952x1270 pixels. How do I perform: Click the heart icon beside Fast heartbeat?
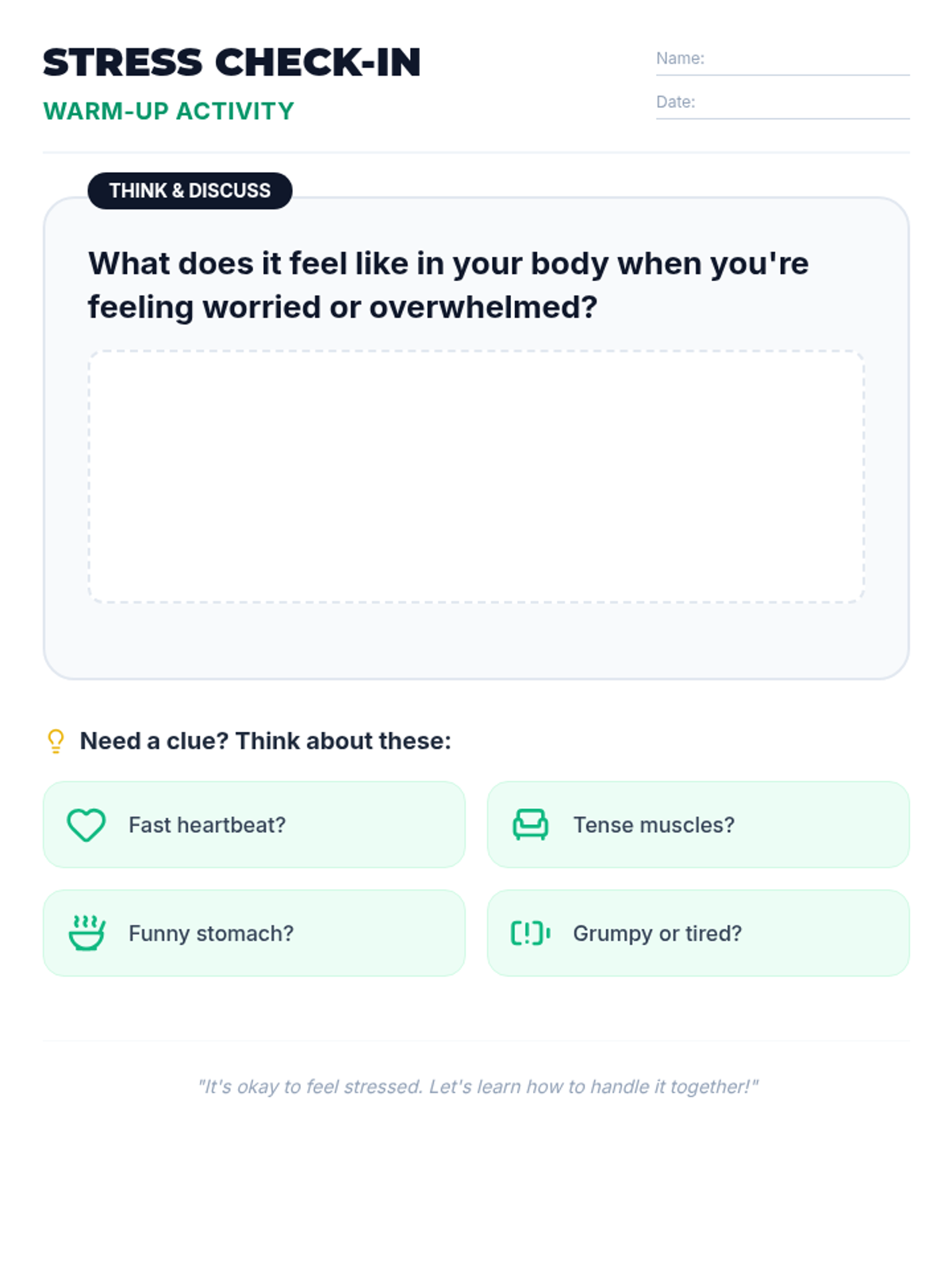click(86, 825)
